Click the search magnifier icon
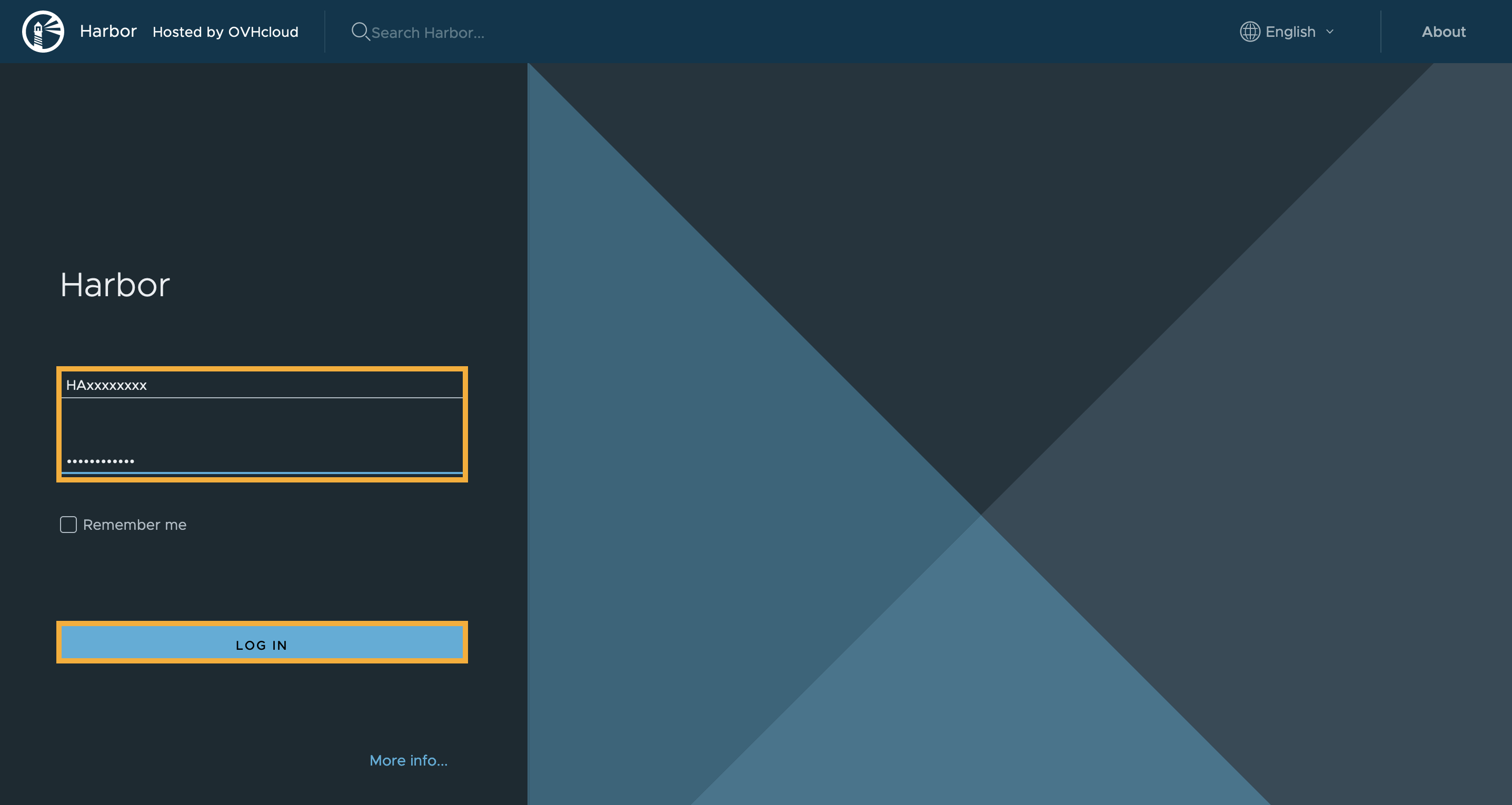This screenshot has width=1512, height=805. point(361,32)
